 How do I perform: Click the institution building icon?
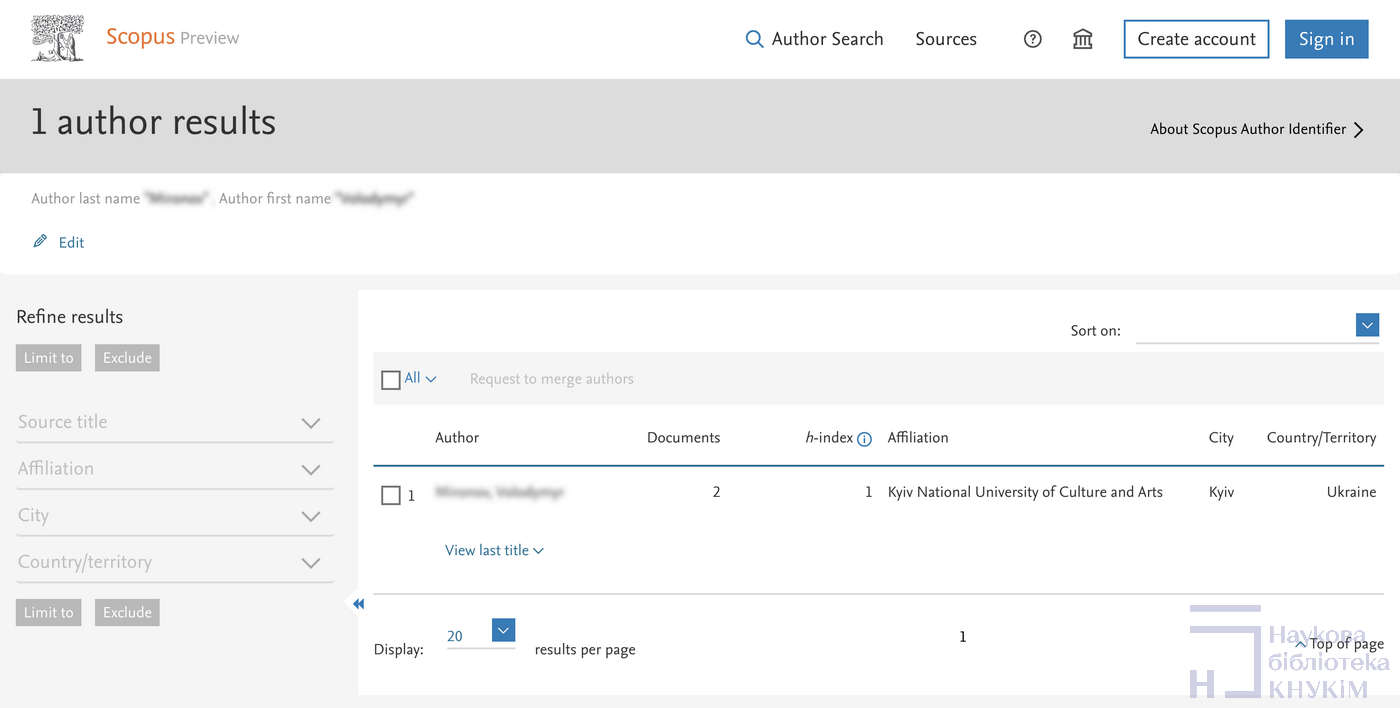click(x=1082, y=39)
